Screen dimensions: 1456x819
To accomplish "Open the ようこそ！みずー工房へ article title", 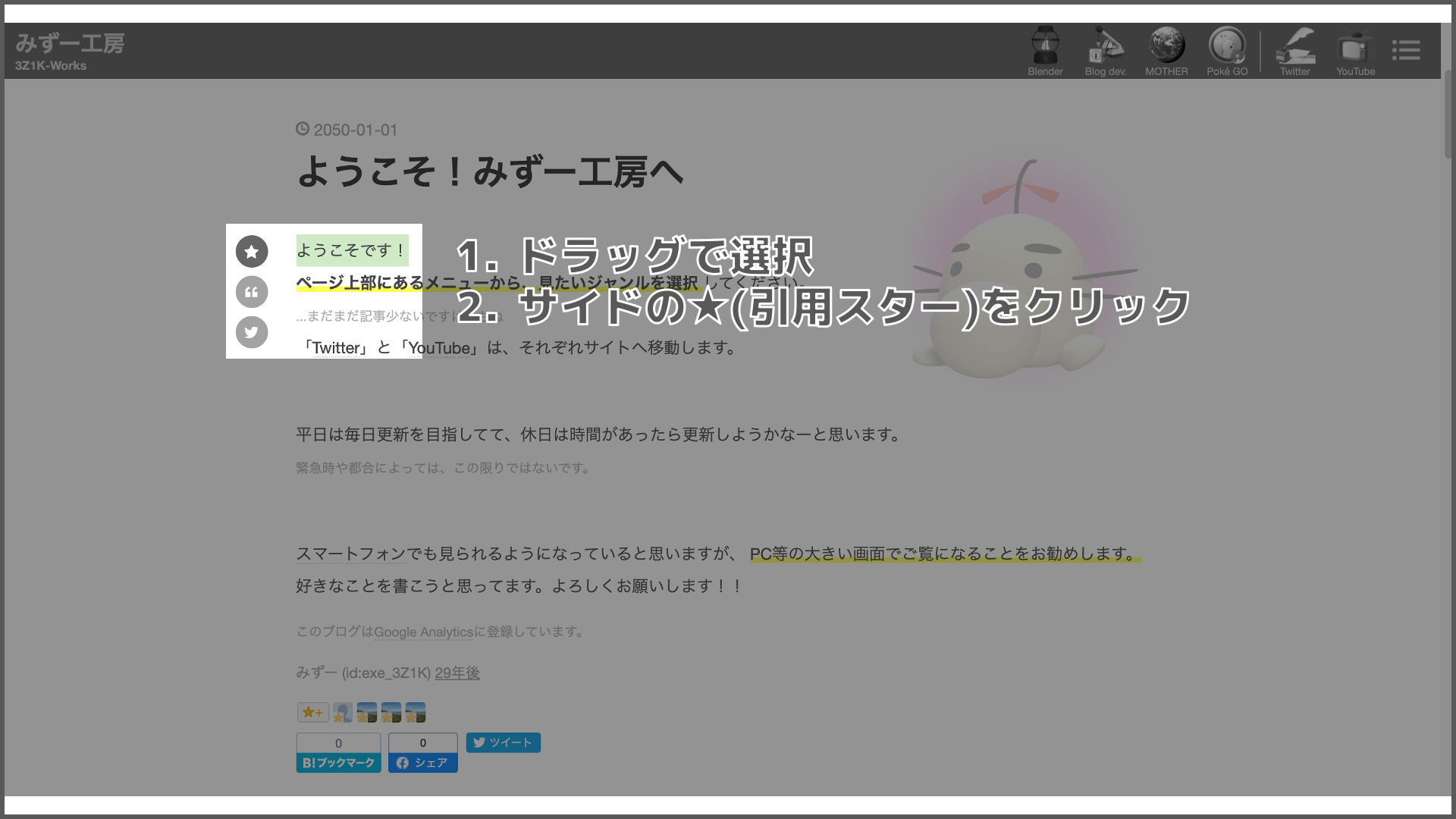I will tap(490, 171).
